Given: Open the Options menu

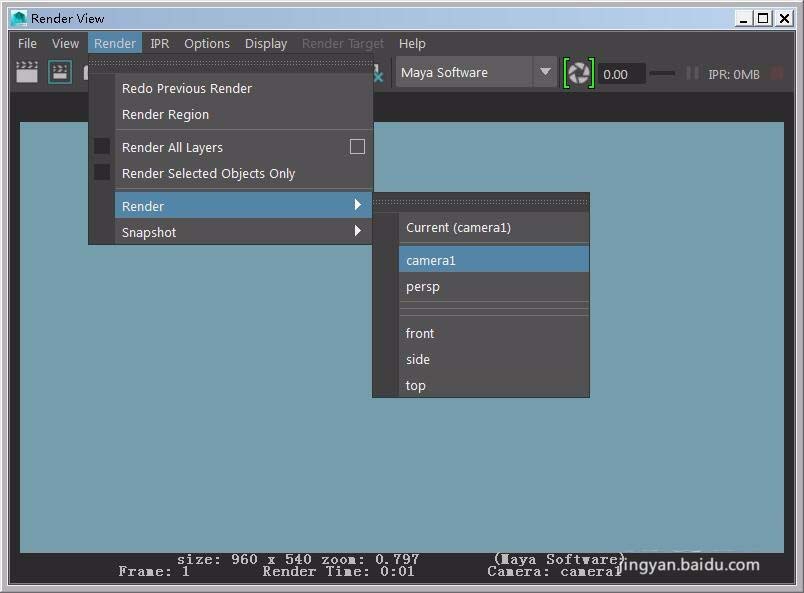Looking at the screenshot, I should [x=207, y=43].
